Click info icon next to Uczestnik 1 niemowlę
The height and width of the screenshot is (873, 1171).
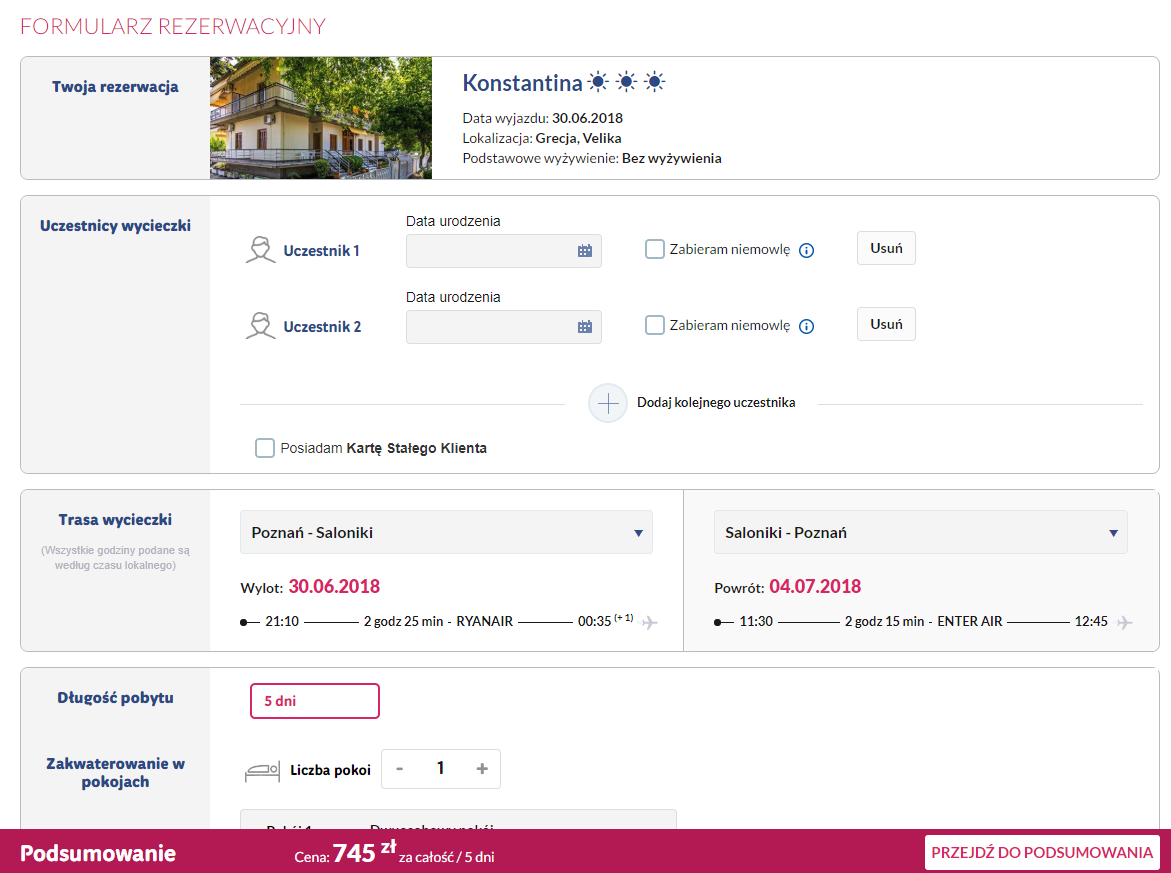(807, 251)
